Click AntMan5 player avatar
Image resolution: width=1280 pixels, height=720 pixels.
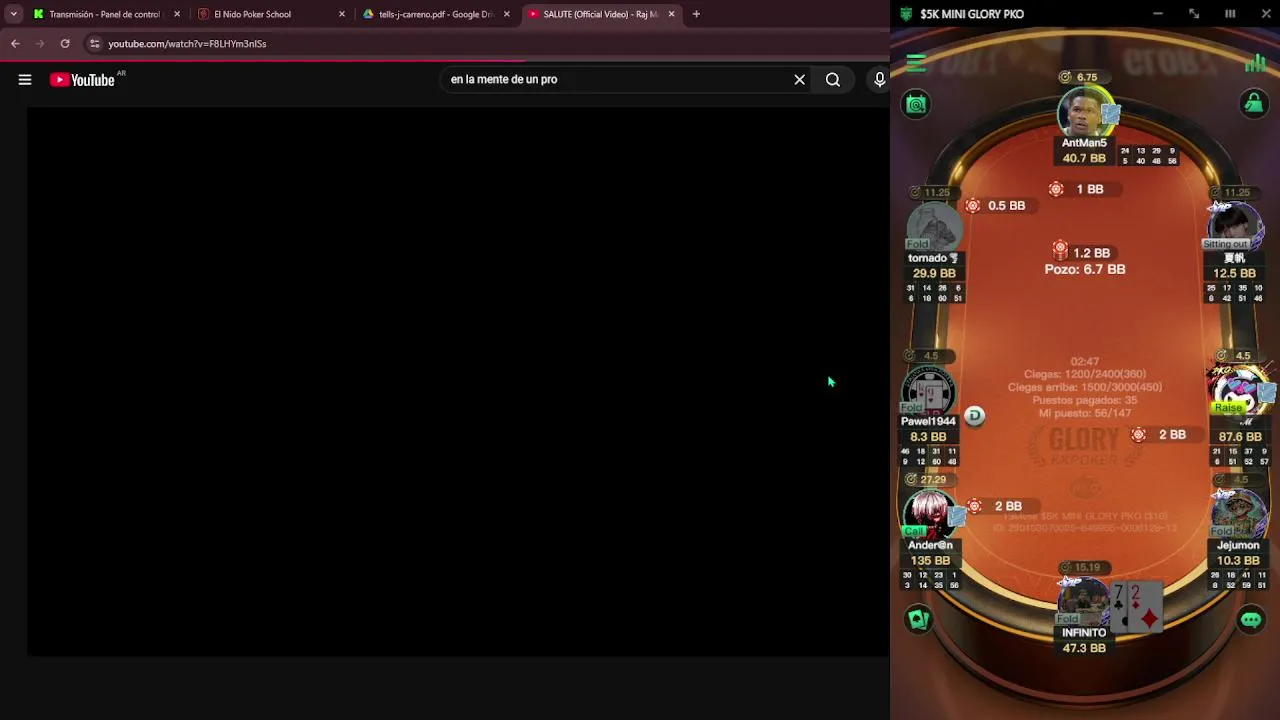[x=1084, y=113]
